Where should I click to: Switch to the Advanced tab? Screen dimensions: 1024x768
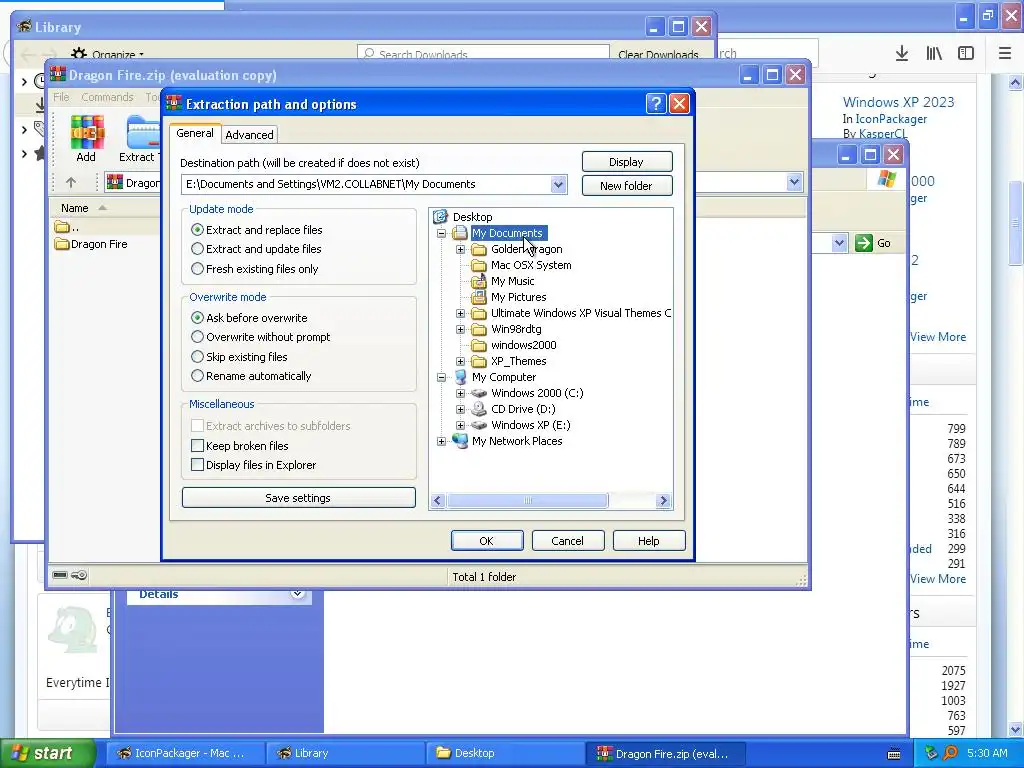click(x=249, y=135)
